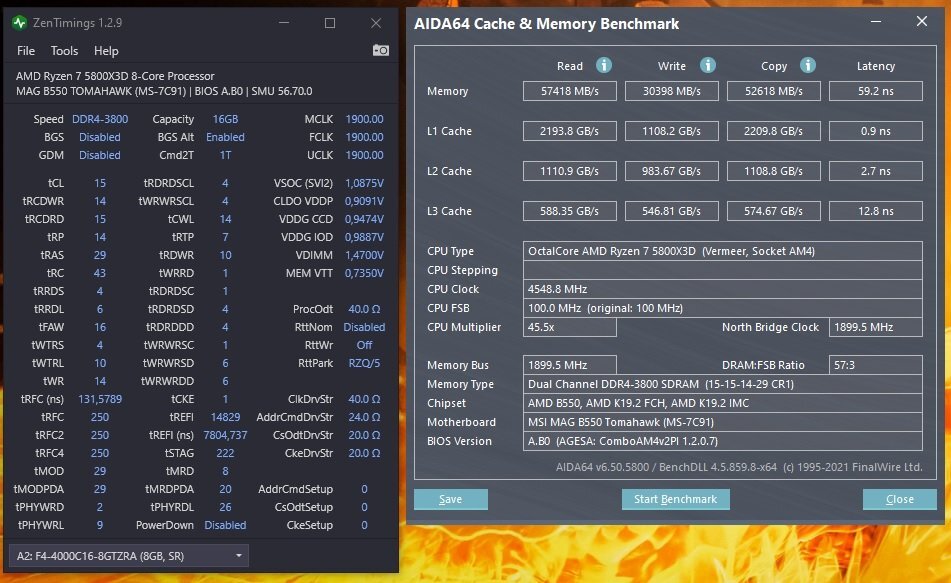This screenshot has height=583, width=951.
Task: Click the Save button in AIDA64
Action: pos(451,499)
